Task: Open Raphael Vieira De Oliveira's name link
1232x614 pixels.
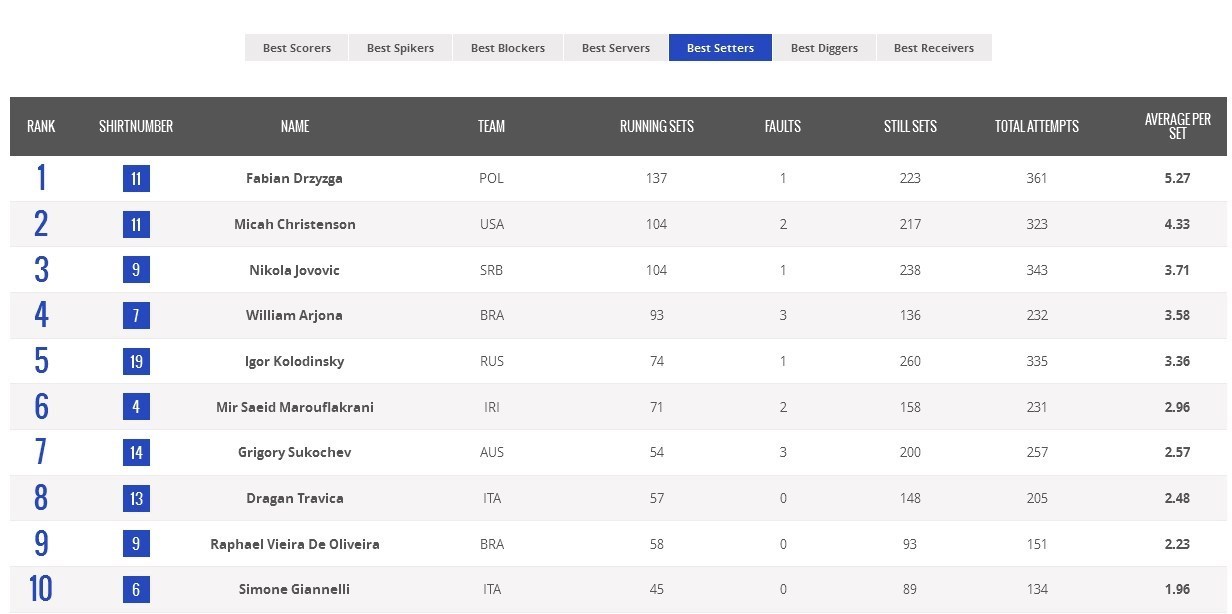Action: [x=295, y=544]
